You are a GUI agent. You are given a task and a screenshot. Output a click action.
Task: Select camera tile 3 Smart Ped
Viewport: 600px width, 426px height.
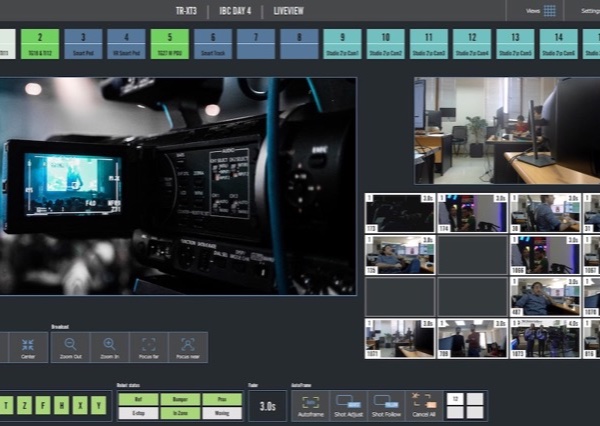coord(83,44)
